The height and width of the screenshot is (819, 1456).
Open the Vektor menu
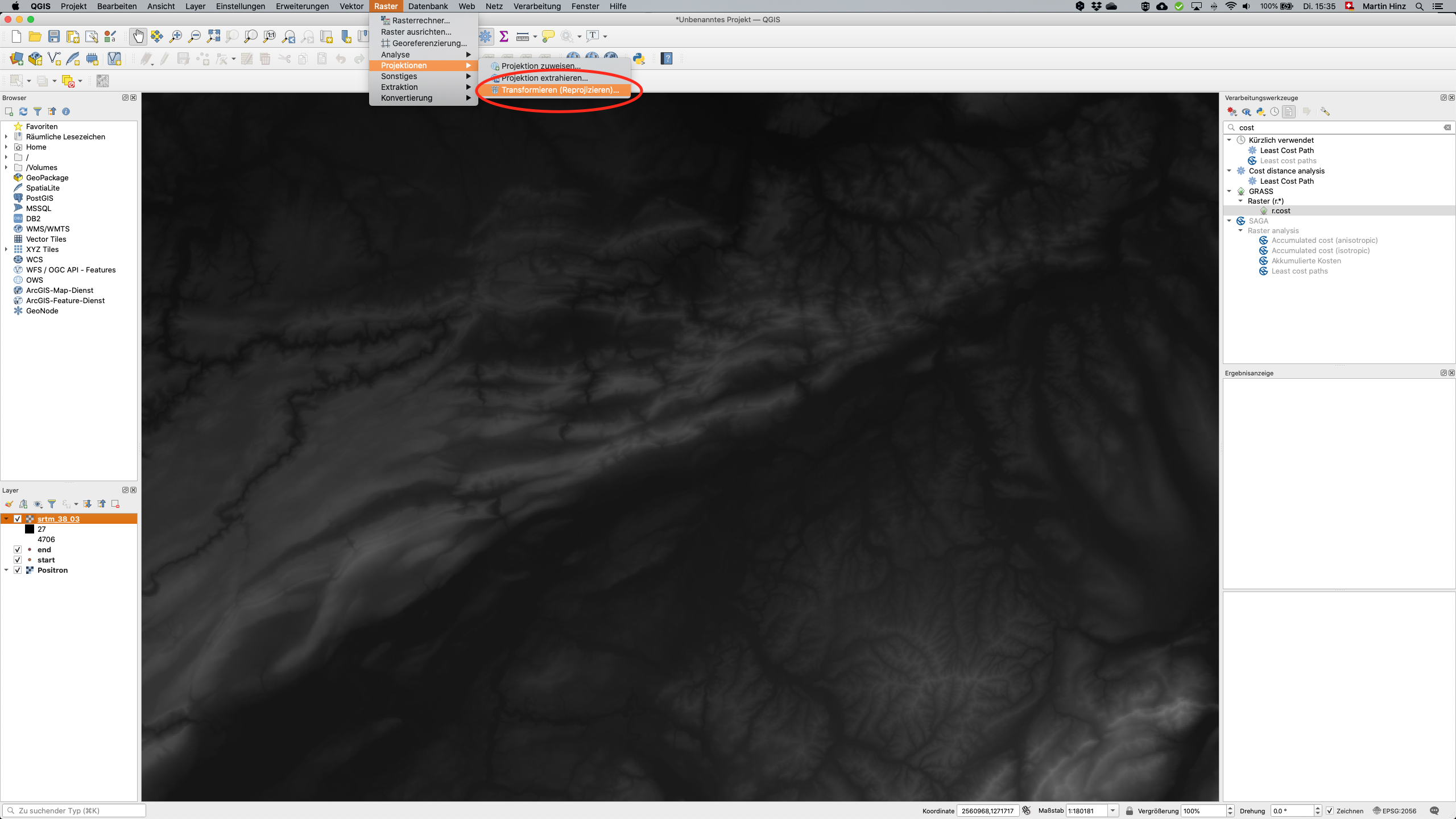tap(351, 6)
